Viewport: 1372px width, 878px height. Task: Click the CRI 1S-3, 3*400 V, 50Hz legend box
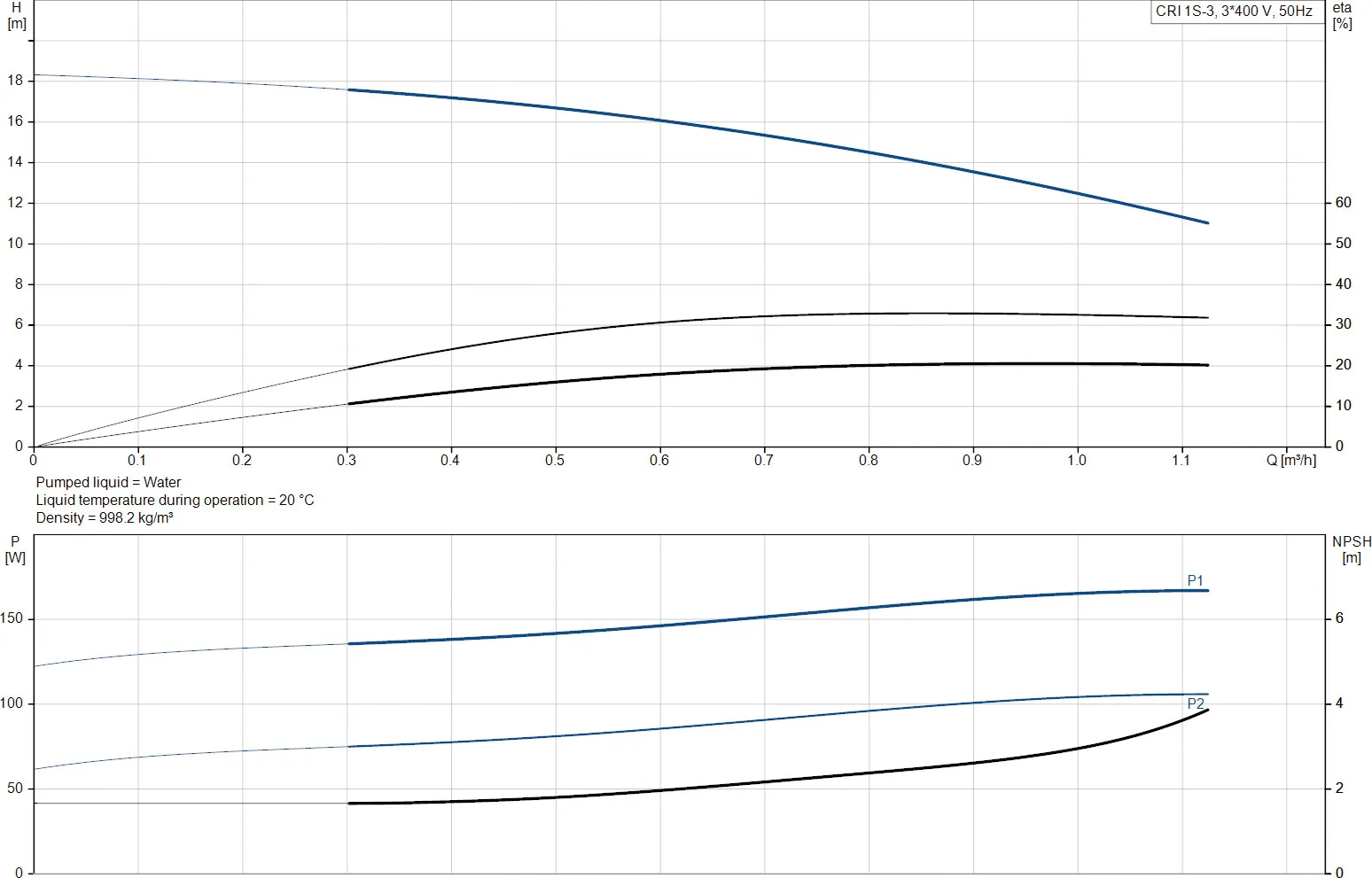pos(1236,12)
